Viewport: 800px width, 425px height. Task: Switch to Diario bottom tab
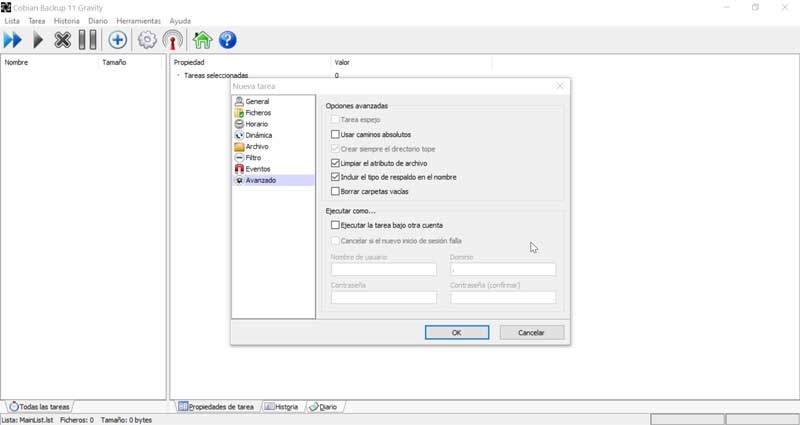point(323,407)
